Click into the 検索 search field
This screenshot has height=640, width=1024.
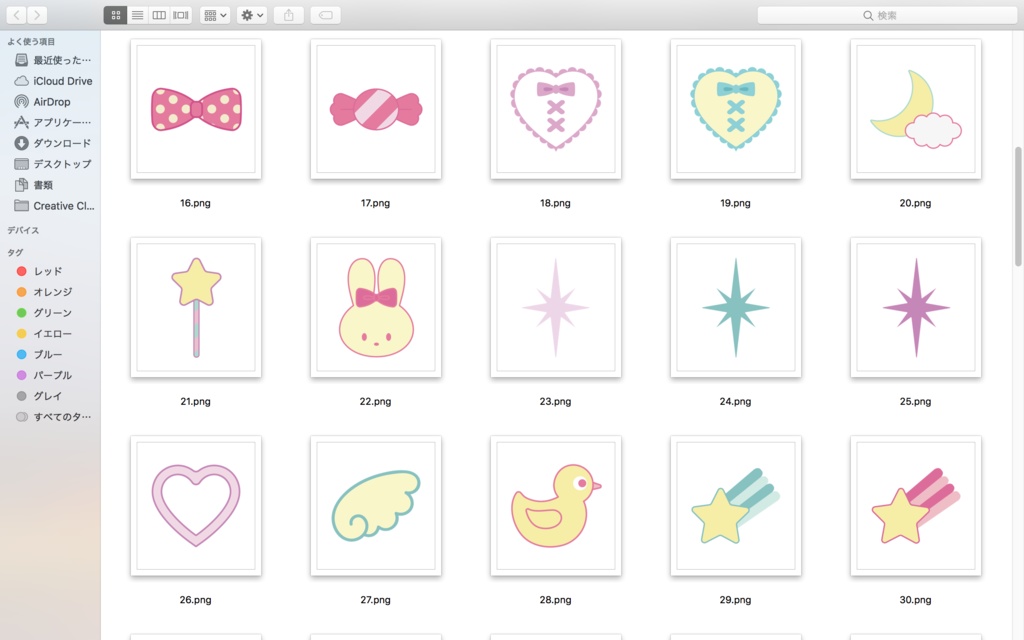pos(887,15)
